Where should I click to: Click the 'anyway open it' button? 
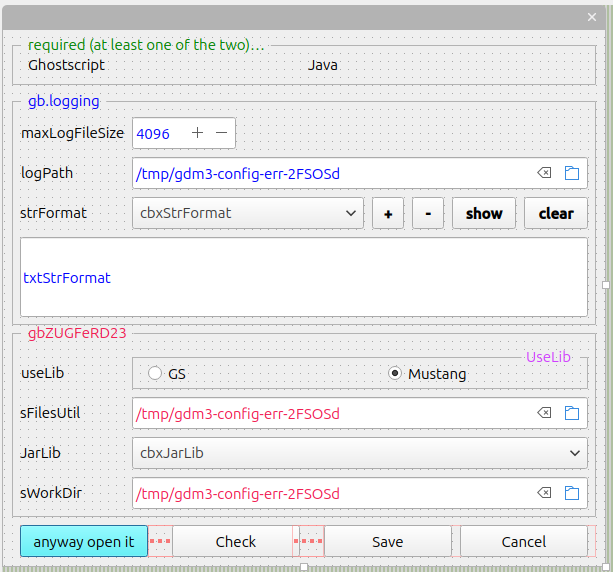click(84, 541)
